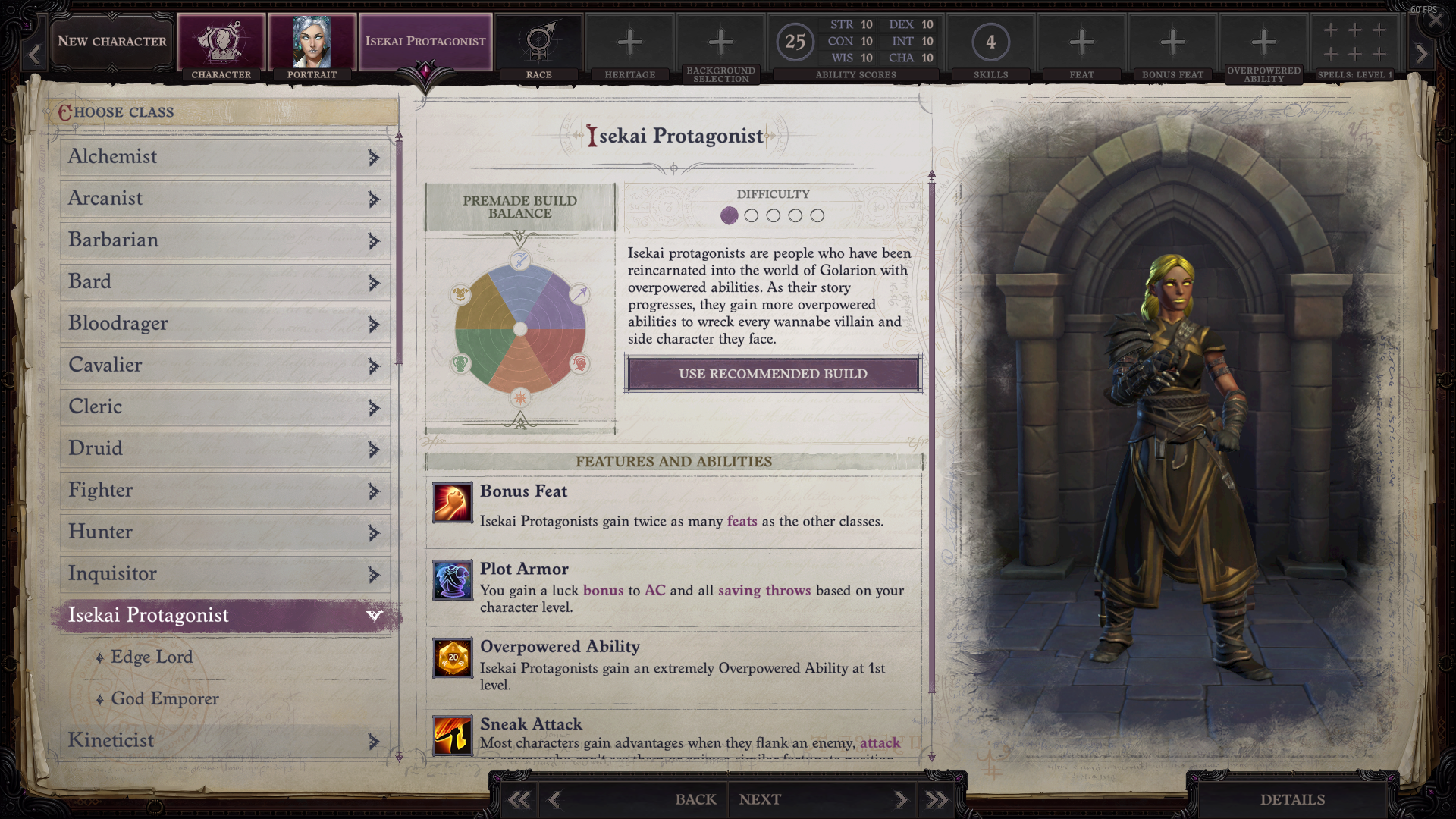Collapse the Isekai Protagonist class entry
This screenshot has width=1456, height=819.
[373, 615]
